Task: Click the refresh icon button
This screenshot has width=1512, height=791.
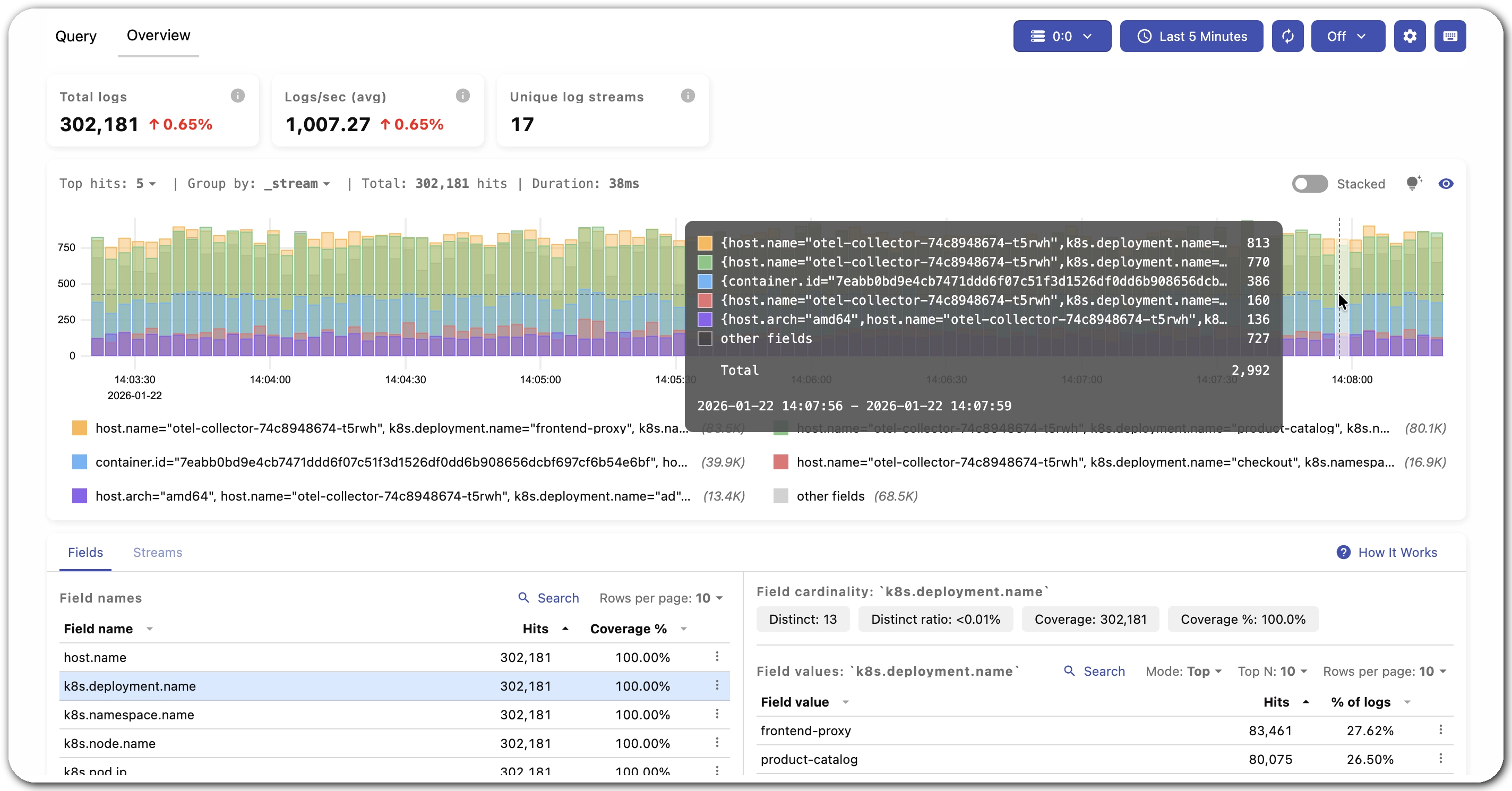Action: click(1287, 37)
